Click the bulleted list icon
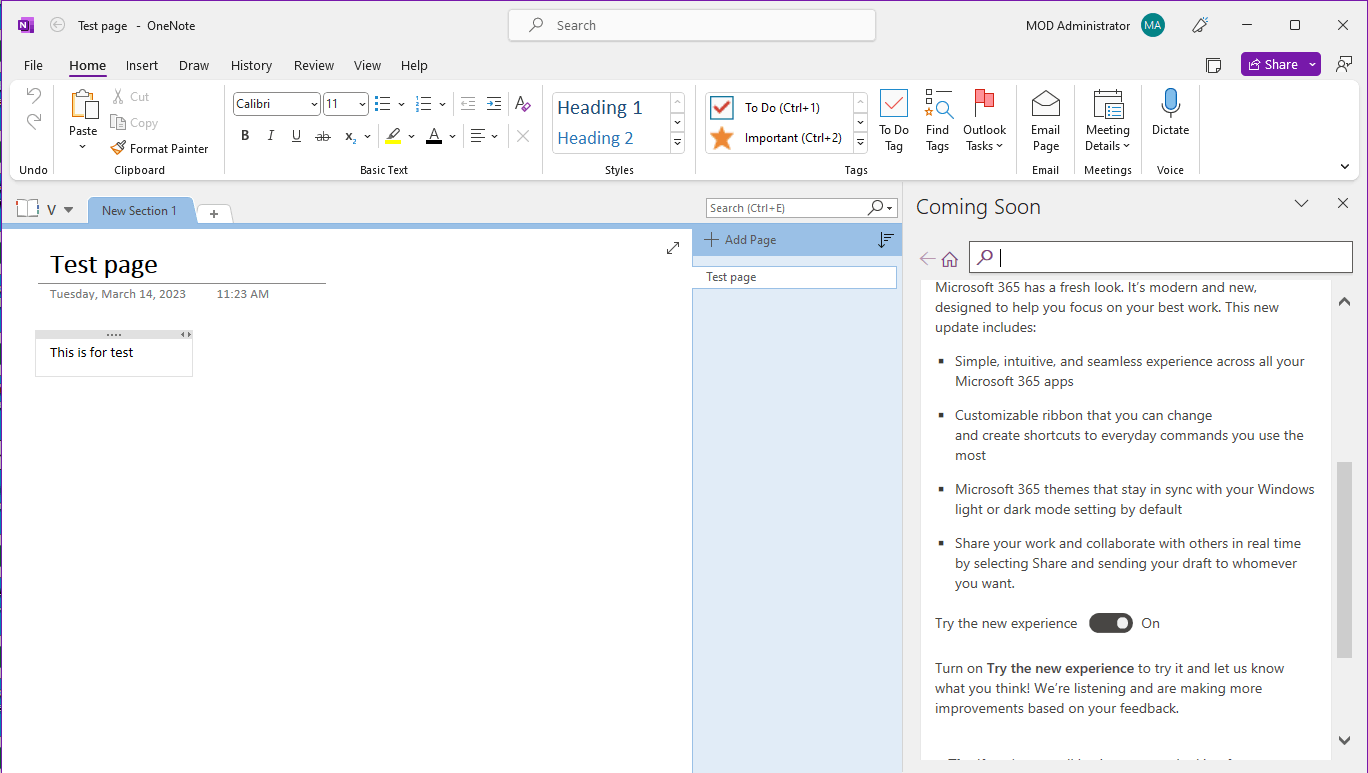Image resolution: width=1368 pixels, height=773 pixels. point(382,104)
